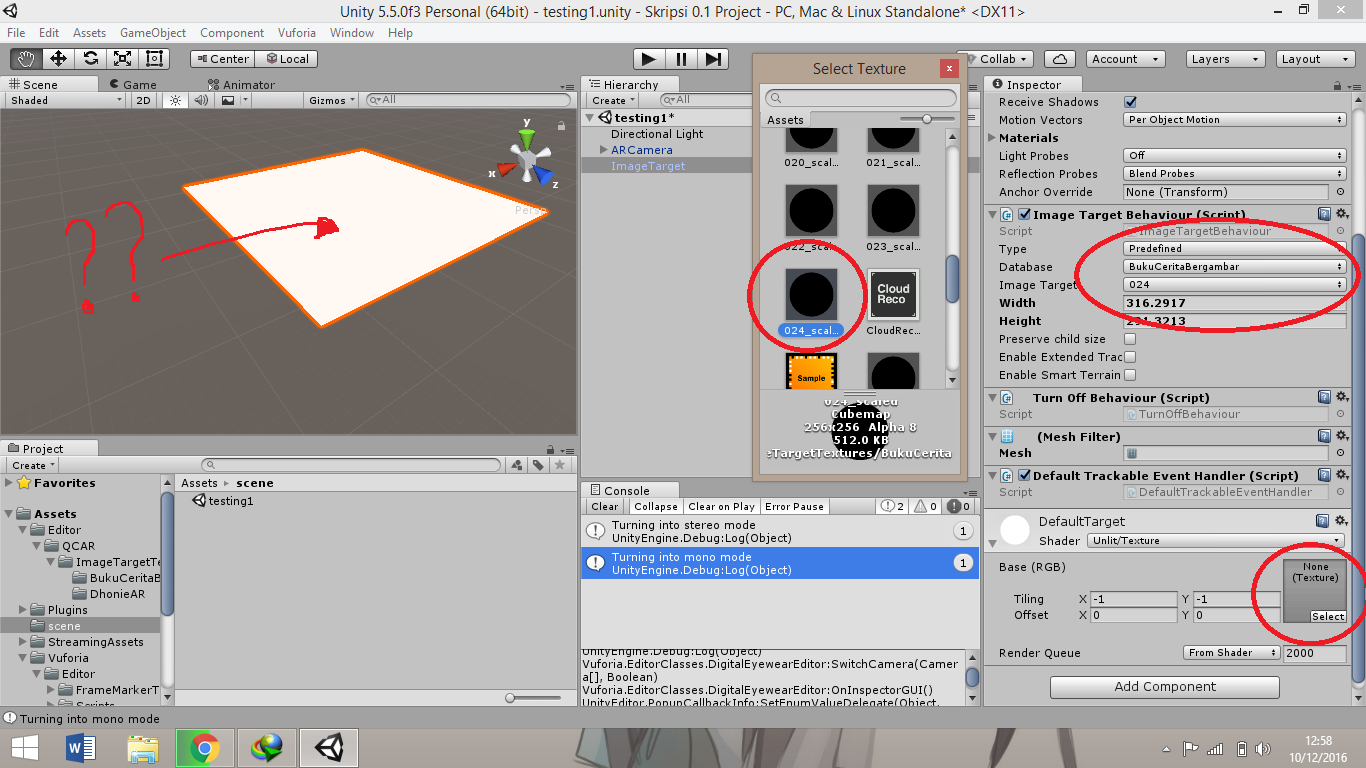Change the Motion Vectors setting

(1234, 119)
